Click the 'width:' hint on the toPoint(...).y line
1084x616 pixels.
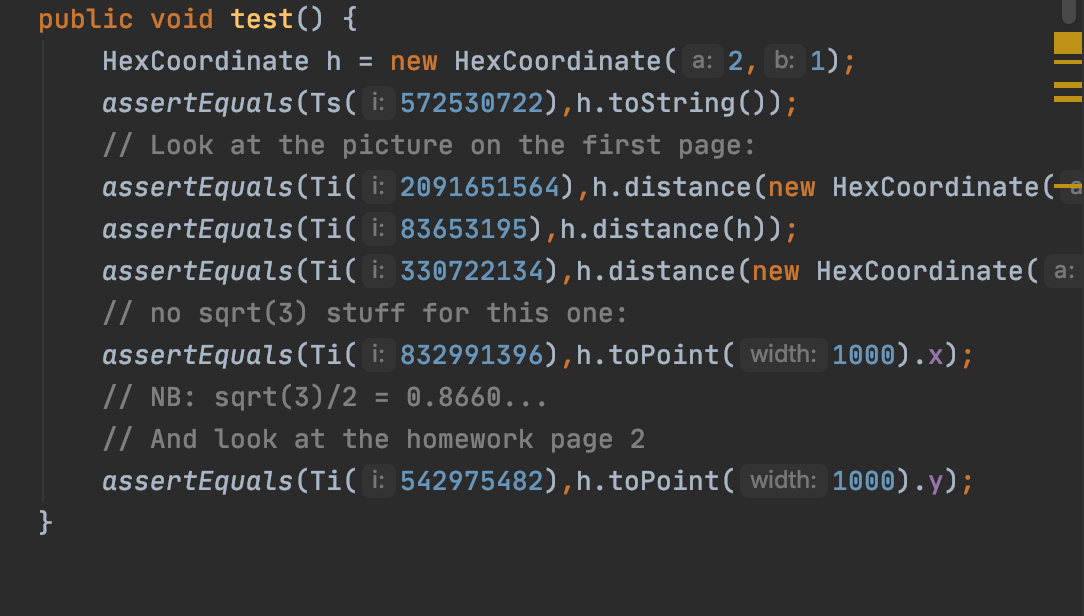tap(783, 480)
